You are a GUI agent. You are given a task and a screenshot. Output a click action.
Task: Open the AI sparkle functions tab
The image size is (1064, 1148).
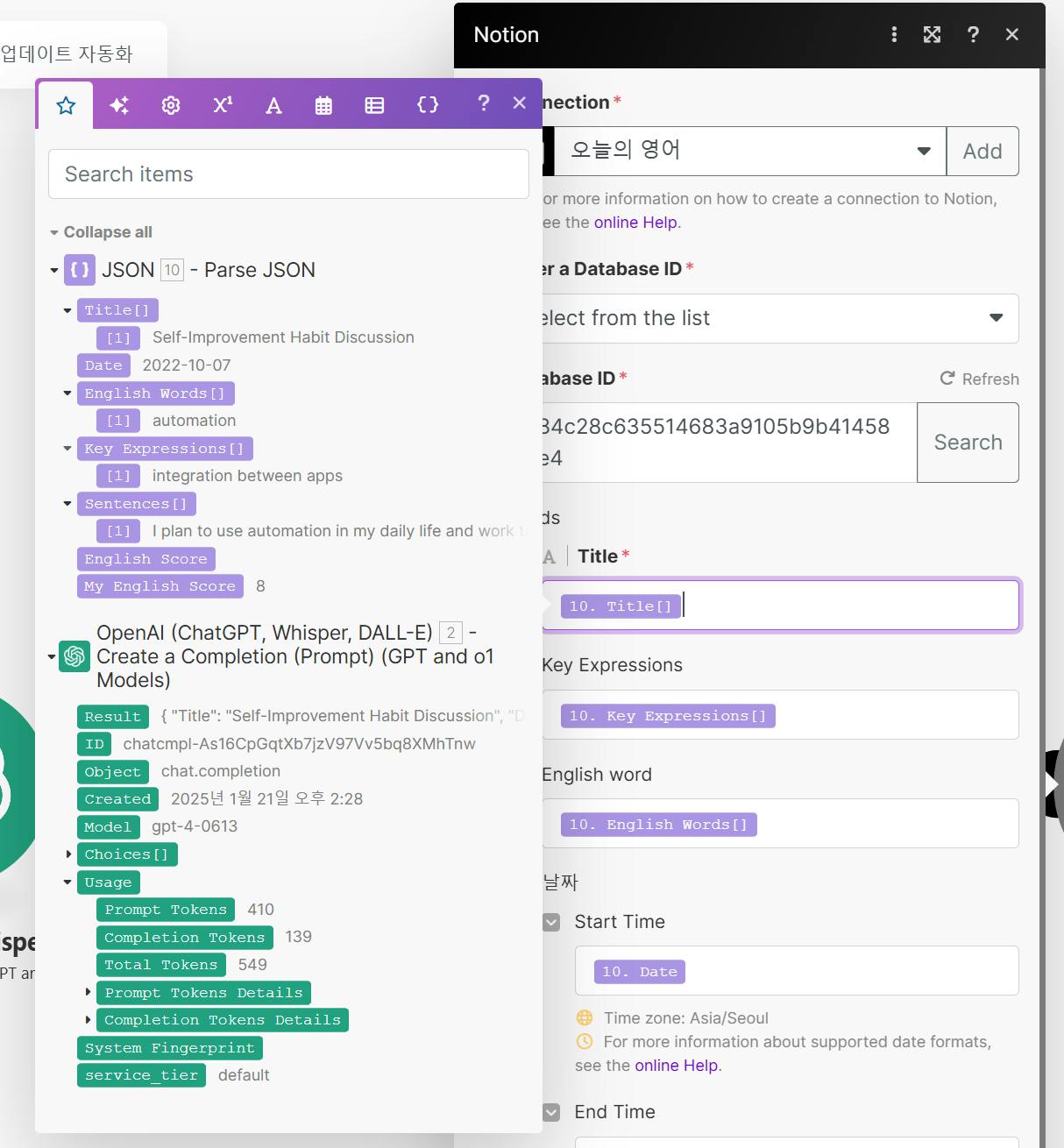pos(119,105)
